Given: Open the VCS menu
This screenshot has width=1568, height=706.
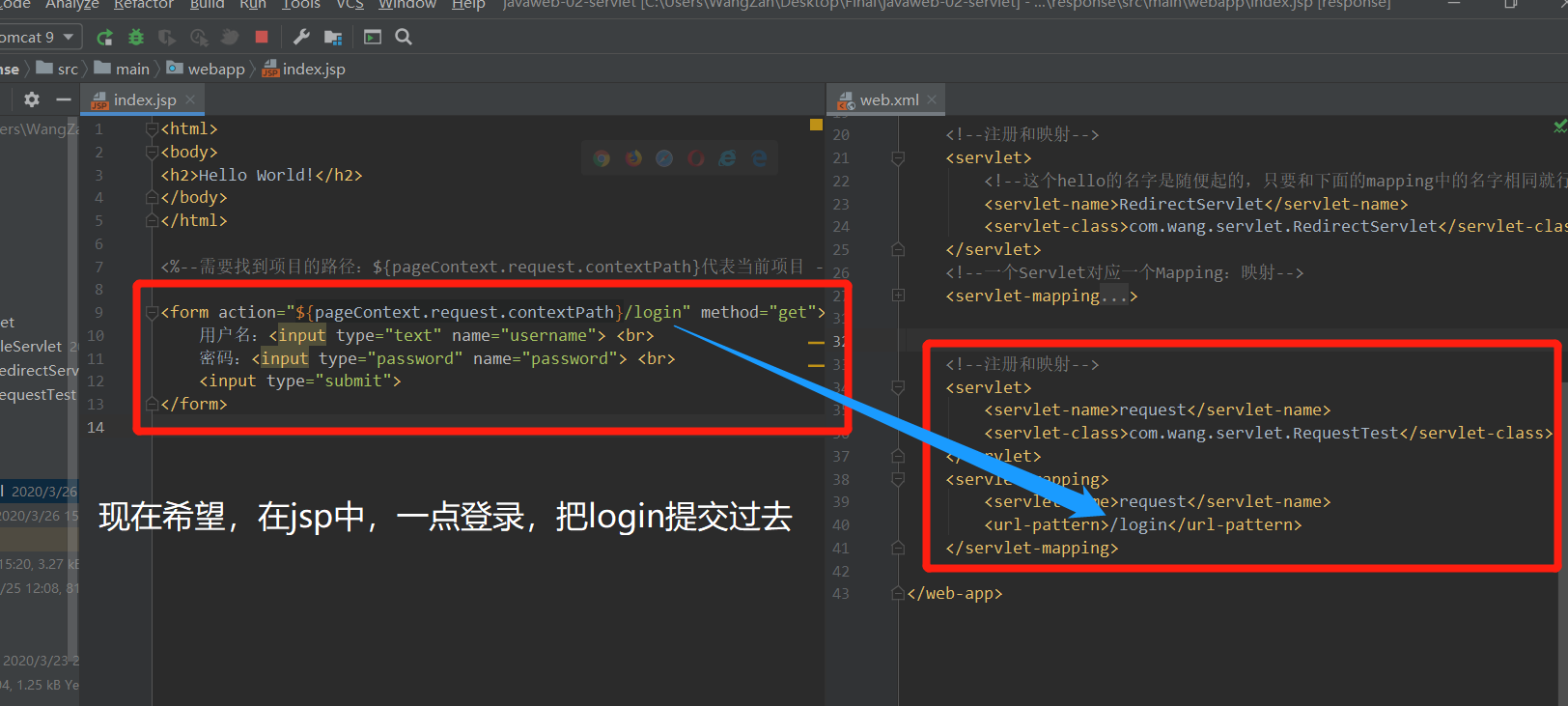Looking at the screenshot, I should click(350, 5).
